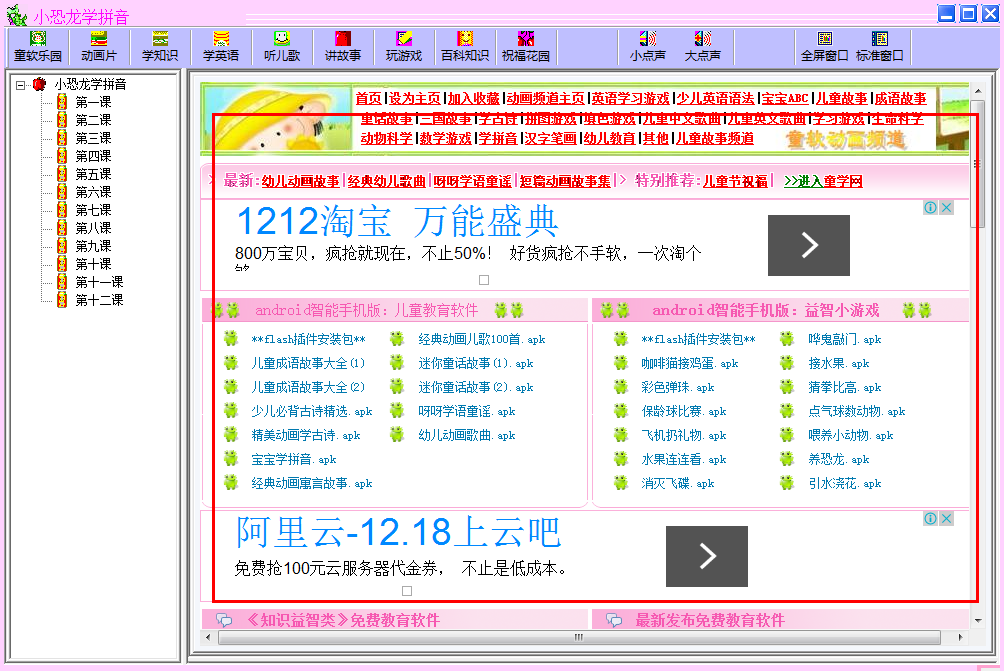The width and height of the screenshot is (1004, 671).
Task: Select 第十二课 lesson
Action: [x=99, y=299]
